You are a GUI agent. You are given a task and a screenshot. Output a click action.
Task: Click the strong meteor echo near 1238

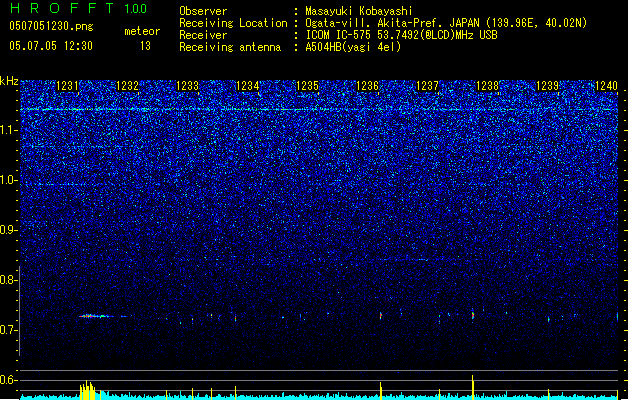pos(473,315)
